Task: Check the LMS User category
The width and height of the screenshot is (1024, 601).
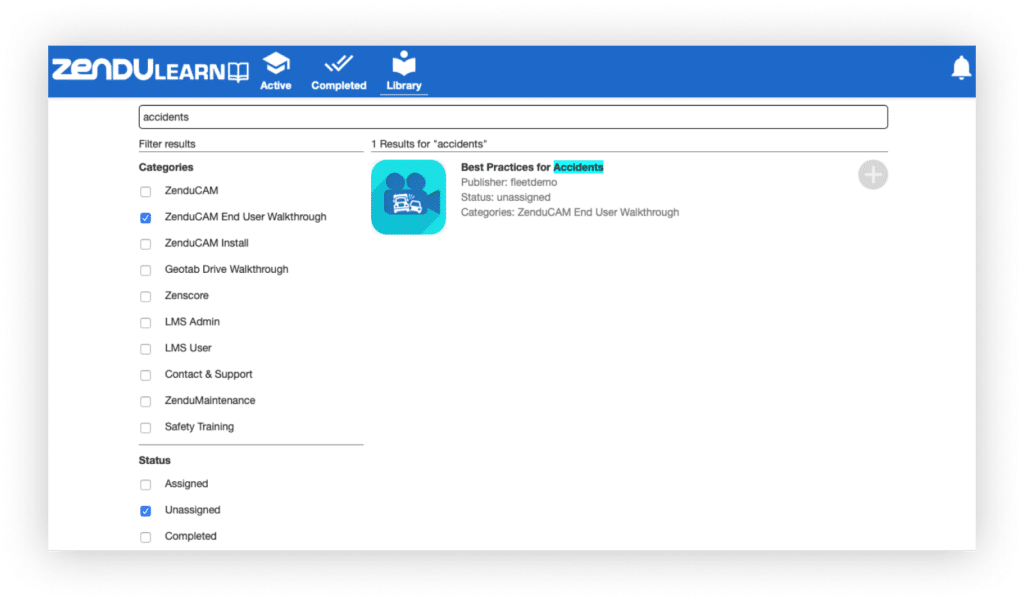Action: [146, 348]
